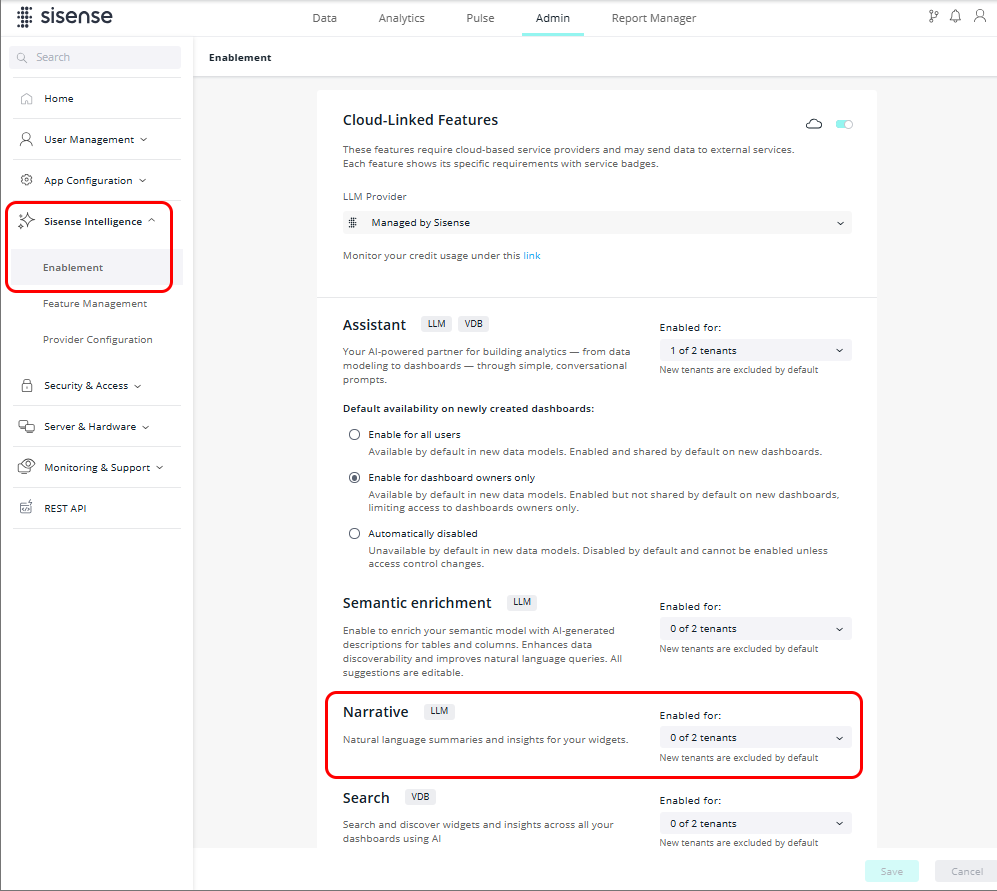The height and width of the screenshot is (891, 997).
Task: Toggle Cloud-Linked Features switch
Action: (x=844, y=124)
